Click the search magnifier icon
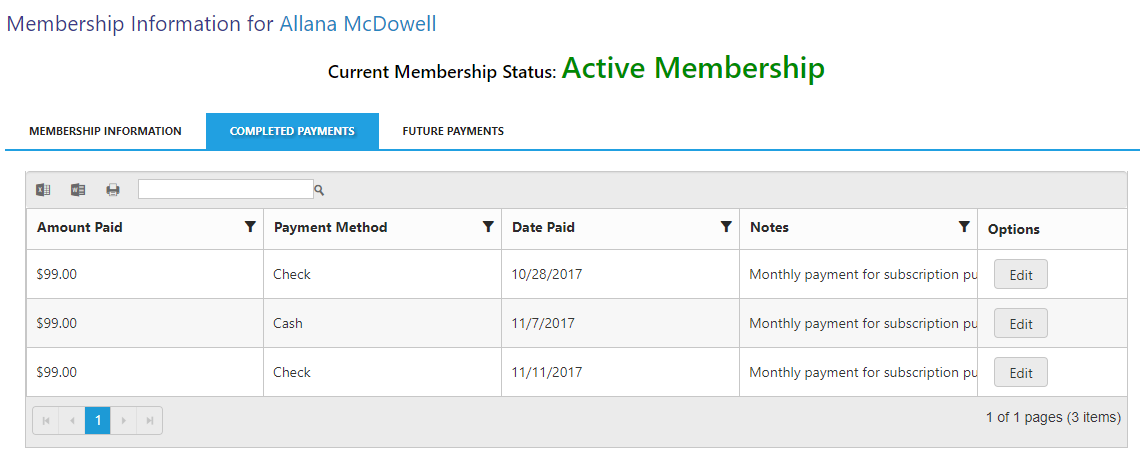The image size is (1140, 457). pos(320,190)
